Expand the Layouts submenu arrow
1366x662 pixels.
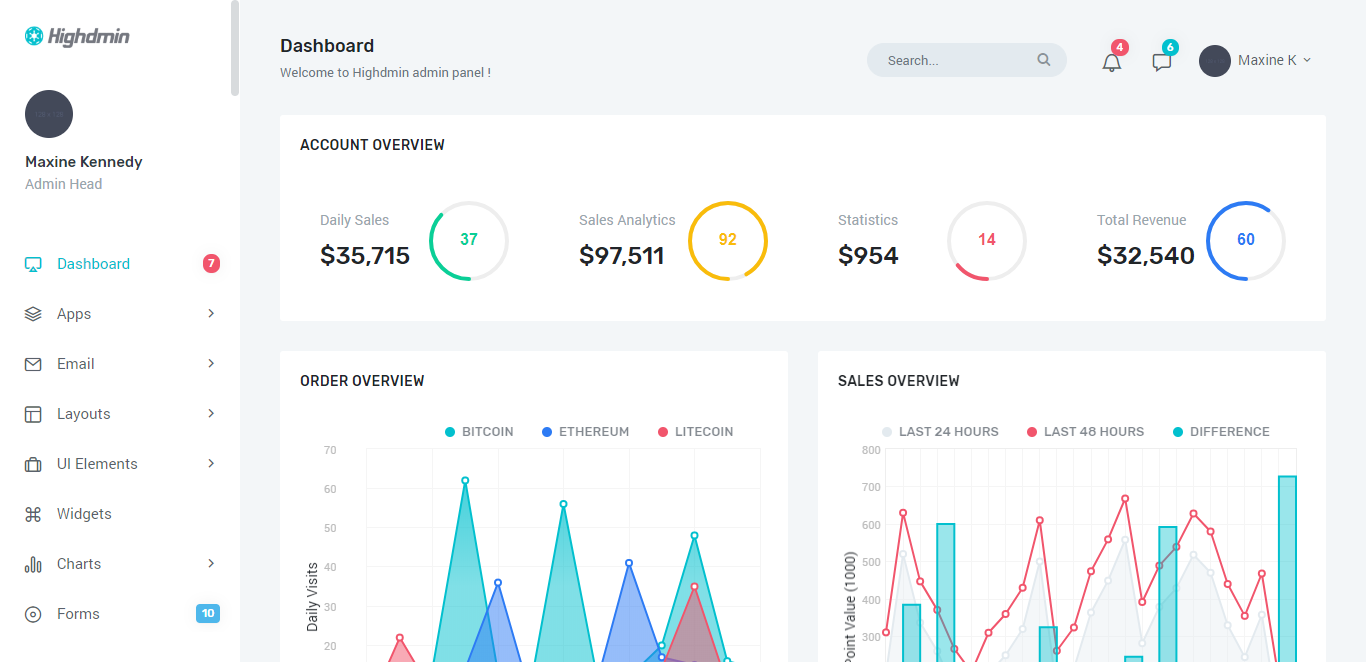point(211,414)
